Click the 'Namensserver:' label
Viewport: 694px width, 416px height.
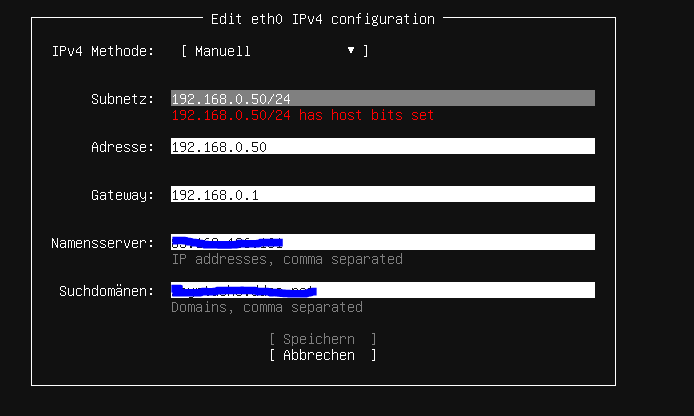click(x=103, y=243)
